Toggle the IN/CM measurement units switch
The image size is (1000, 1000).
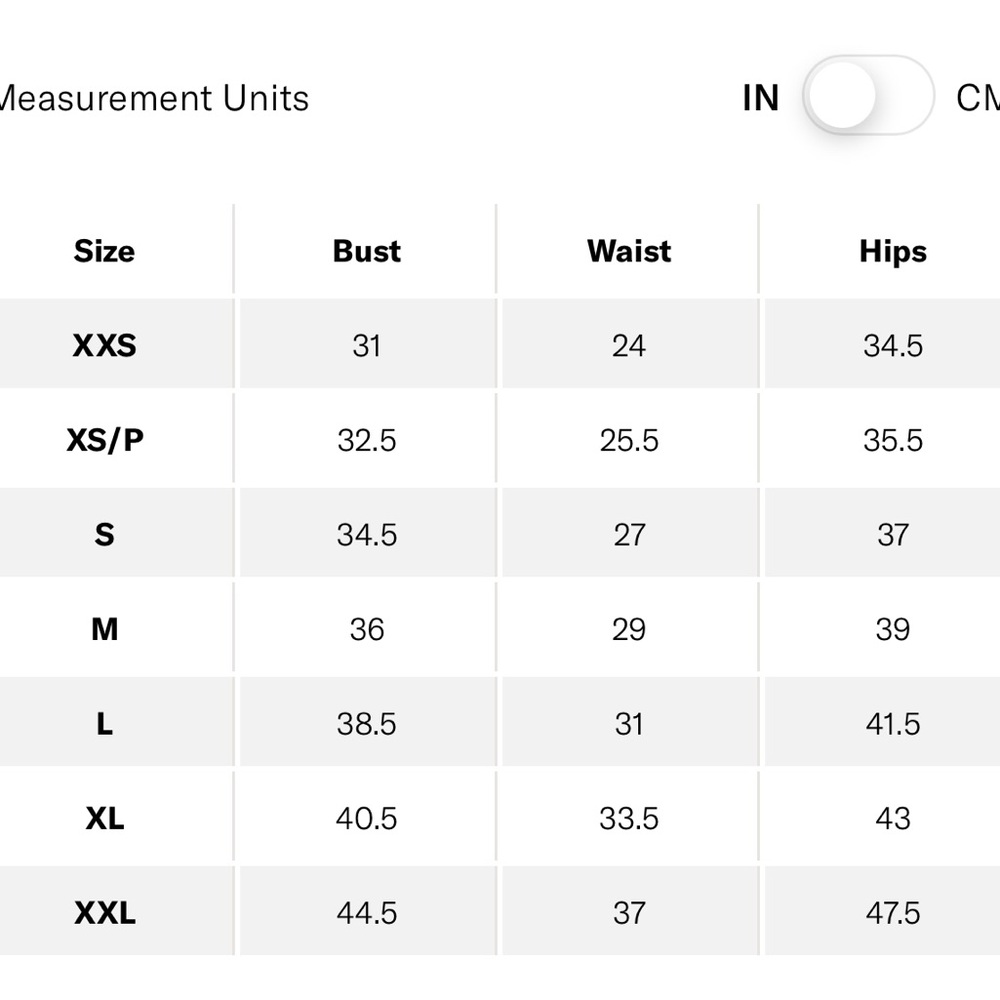(868, 95)
